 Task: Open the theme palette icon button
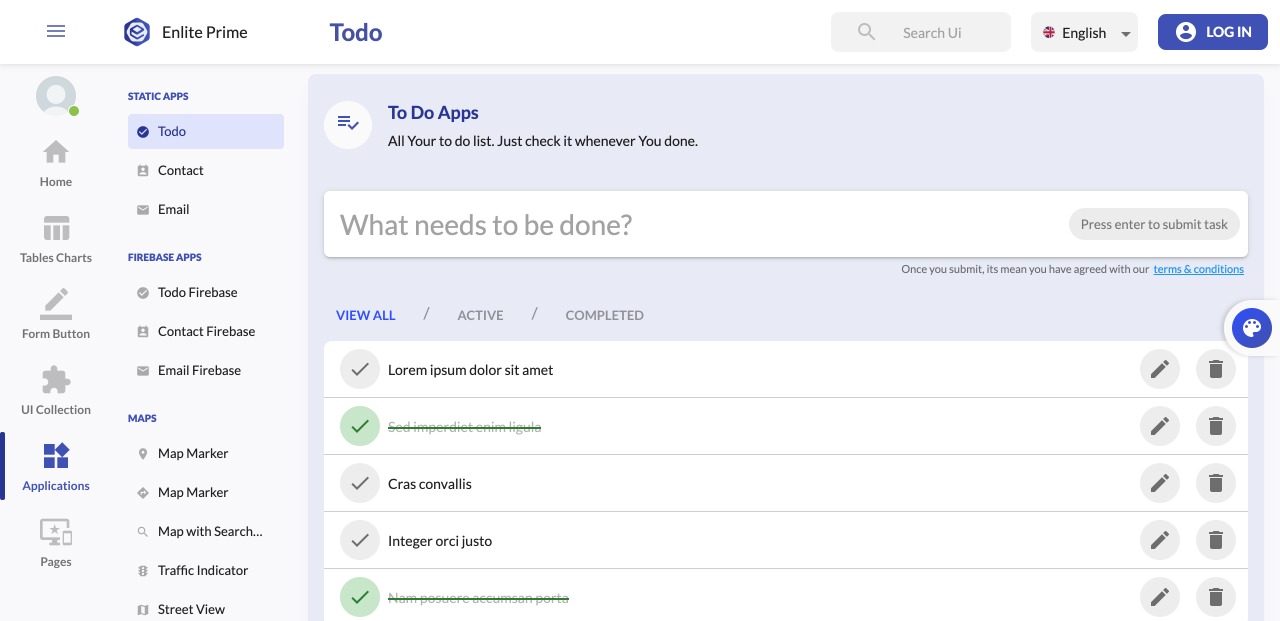1251,327
